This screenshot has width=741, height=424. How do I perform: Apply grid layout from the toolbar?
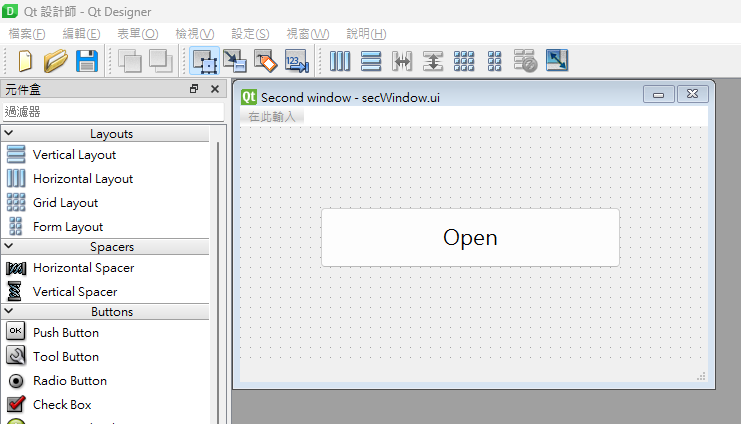tap(464, 61)
